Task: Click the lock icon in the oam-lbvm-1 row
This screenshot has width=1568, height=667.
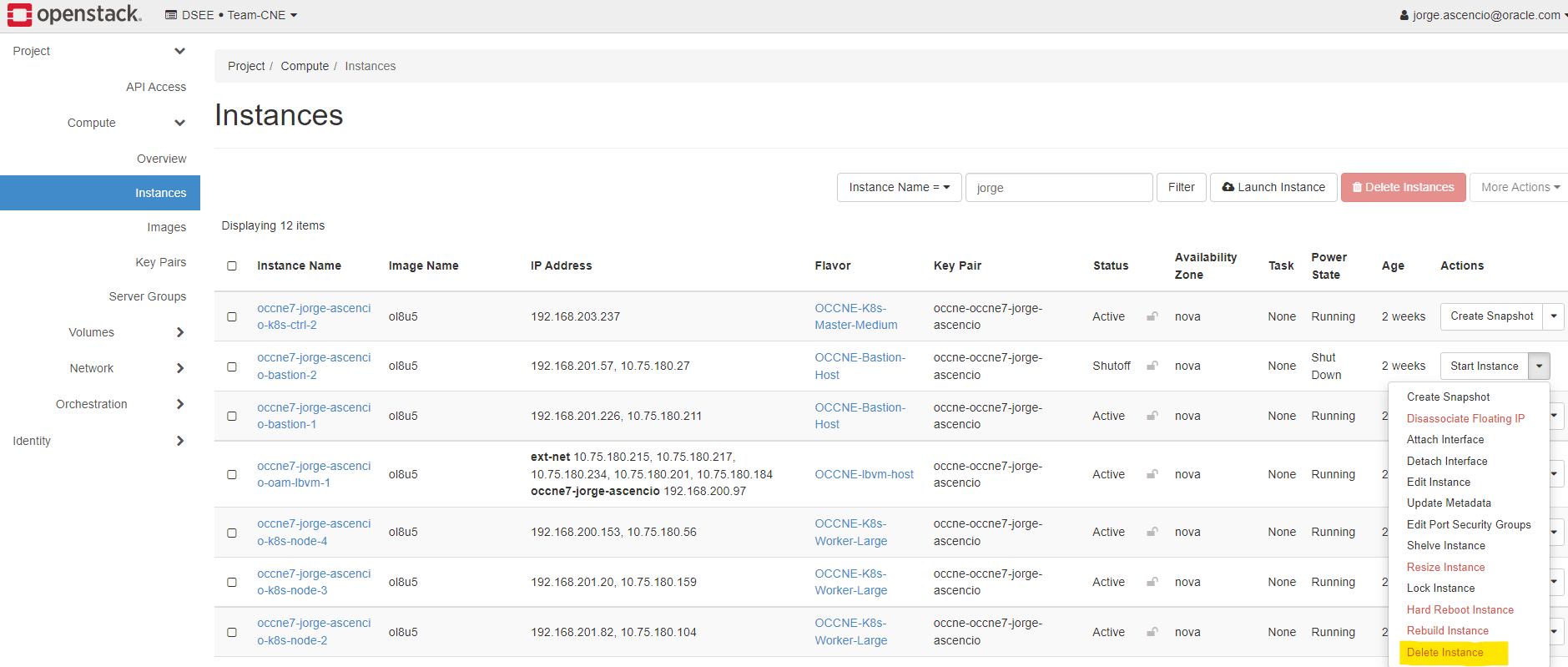Action: coord(1152,474)
